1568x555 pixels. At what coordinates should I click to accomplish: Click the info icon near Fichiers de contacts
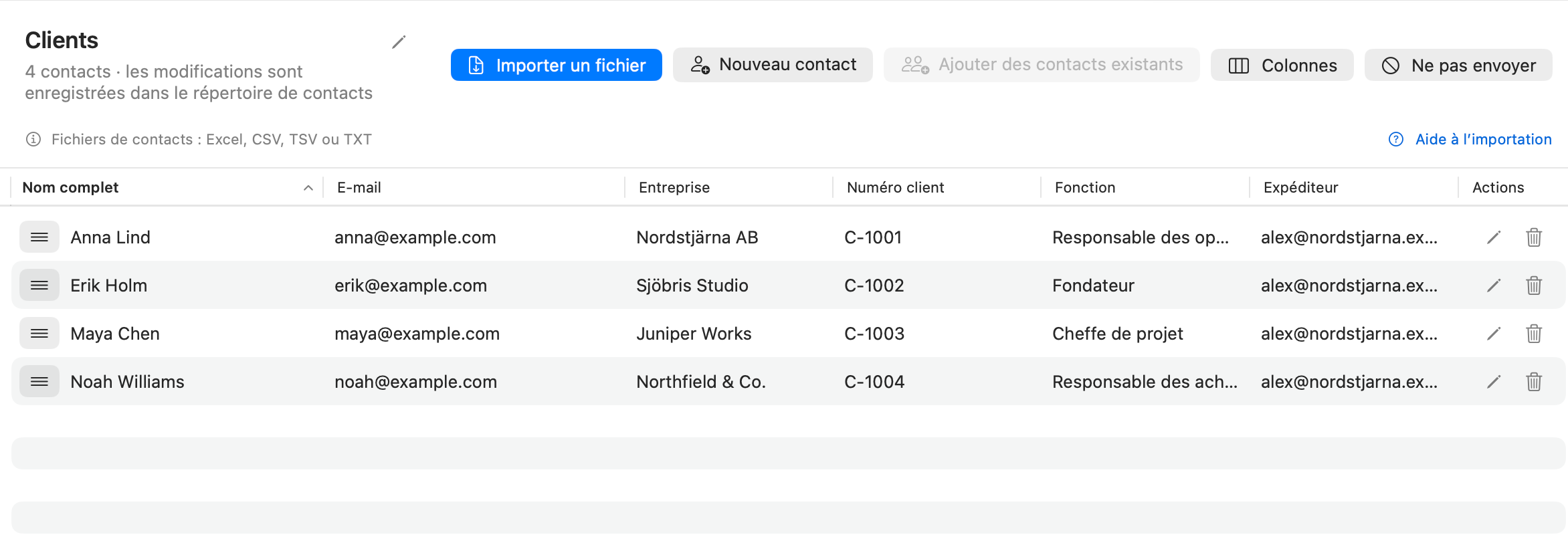(33, 139)
